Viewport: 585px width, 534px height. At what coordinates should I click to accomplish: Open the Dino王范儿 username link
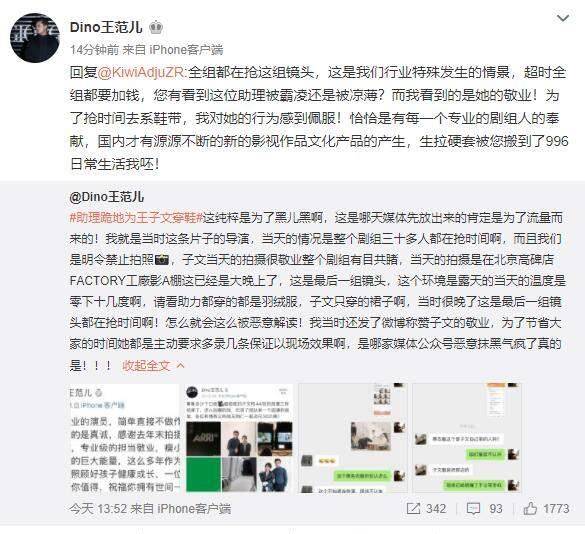(x=106, y=27)
